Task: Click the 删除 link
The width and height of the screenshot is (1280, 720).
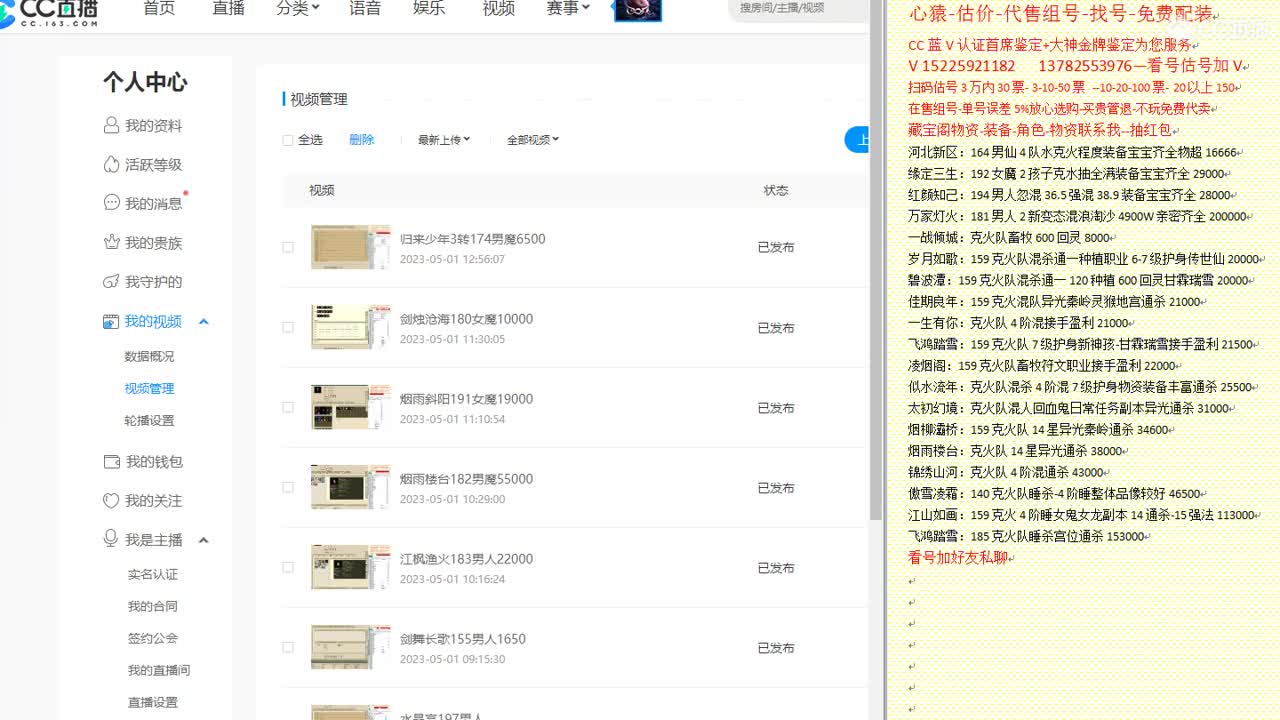Action: click(362, 140)
